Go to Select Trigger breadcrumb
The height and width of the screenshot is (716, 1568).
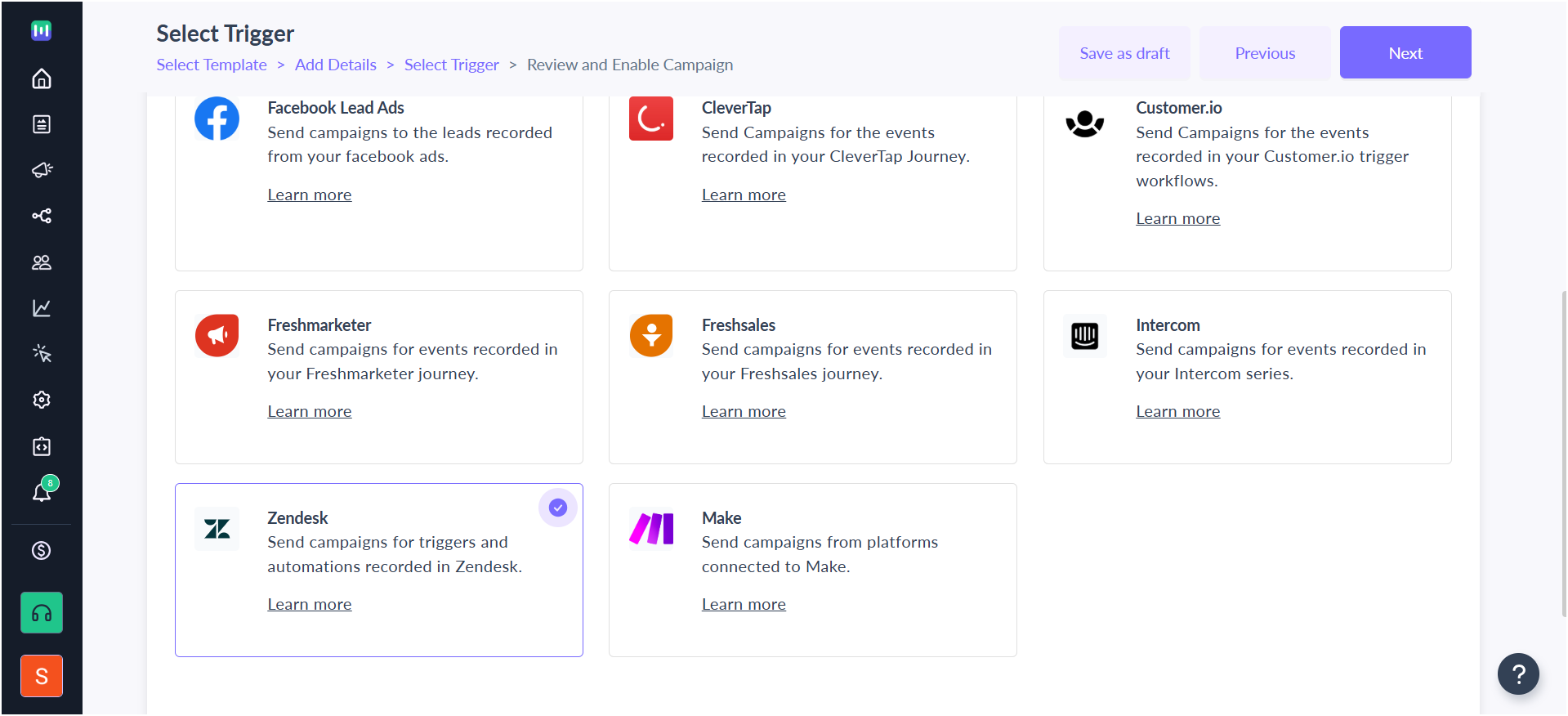click(452, 65)
